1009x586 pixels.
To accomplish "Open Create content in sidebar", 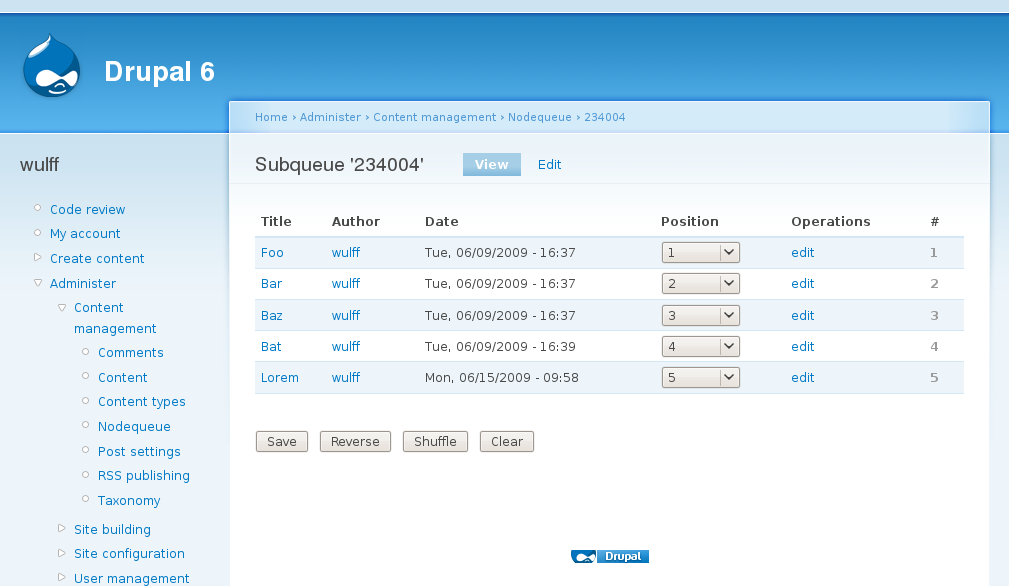I will (97, 259).
